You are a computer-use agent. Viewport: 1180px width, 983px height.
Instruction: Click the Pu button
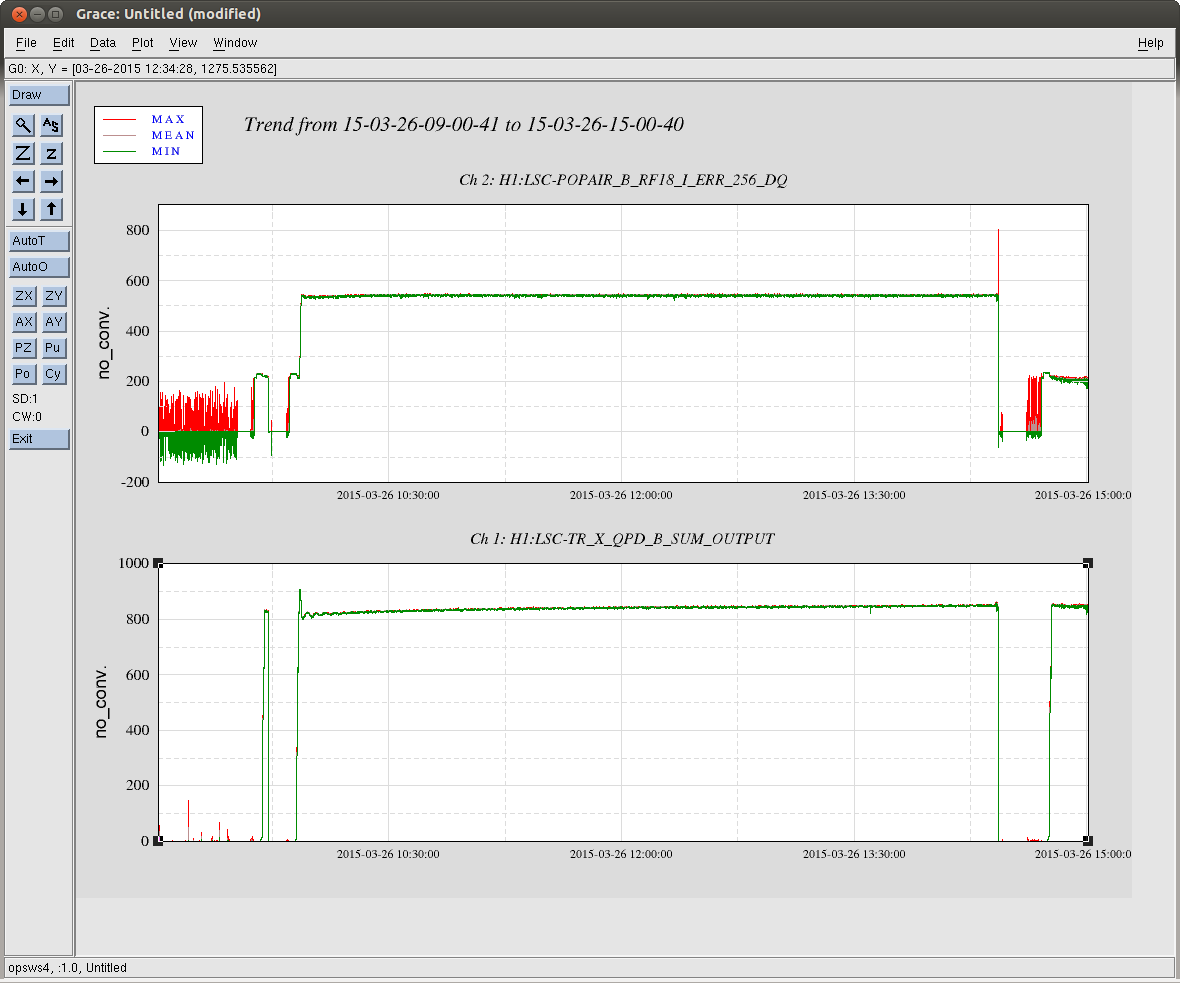[53, 348]
